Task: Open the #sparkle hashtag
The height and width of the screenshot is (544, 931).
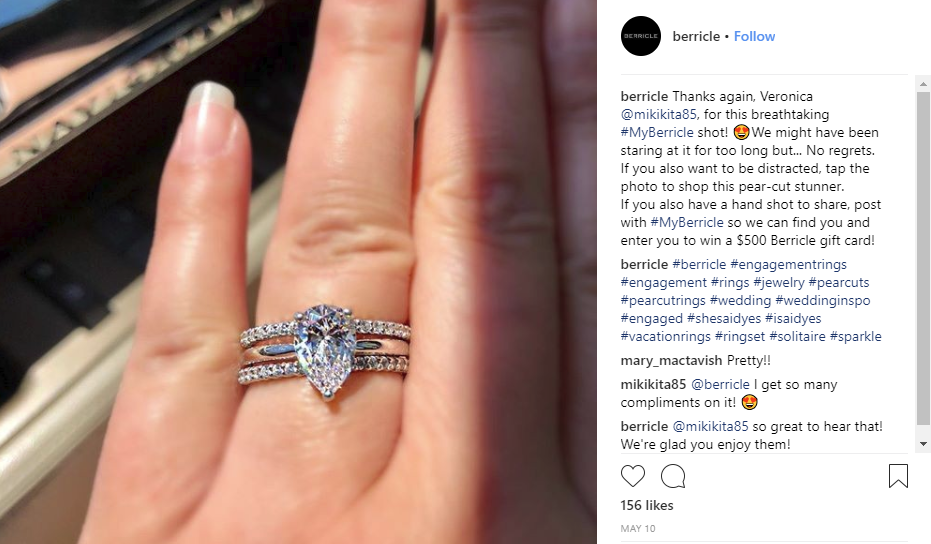Action: click(856, 336)
